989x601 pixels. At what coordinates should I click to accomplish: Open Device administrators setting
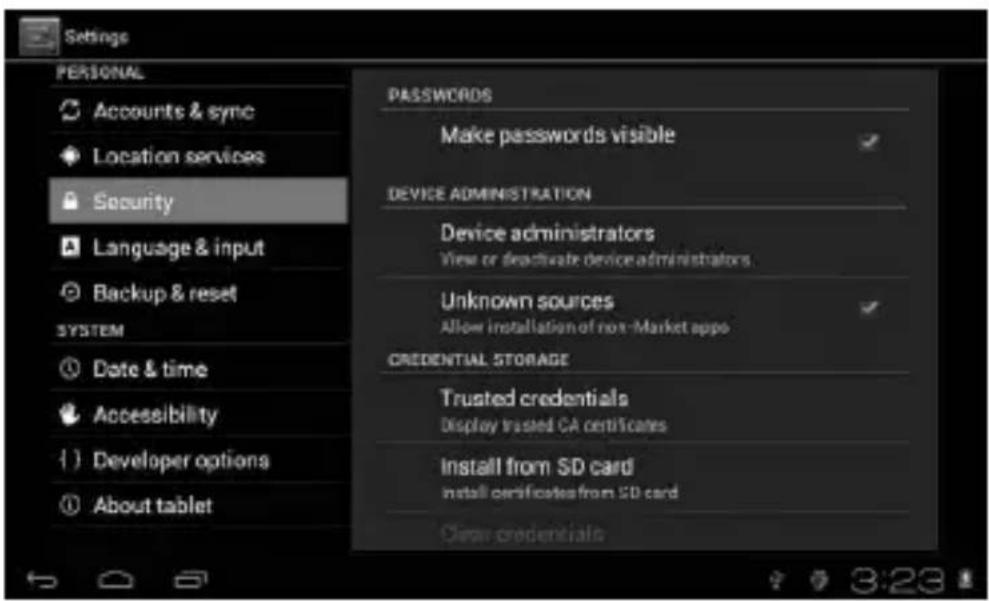(643, 245)
